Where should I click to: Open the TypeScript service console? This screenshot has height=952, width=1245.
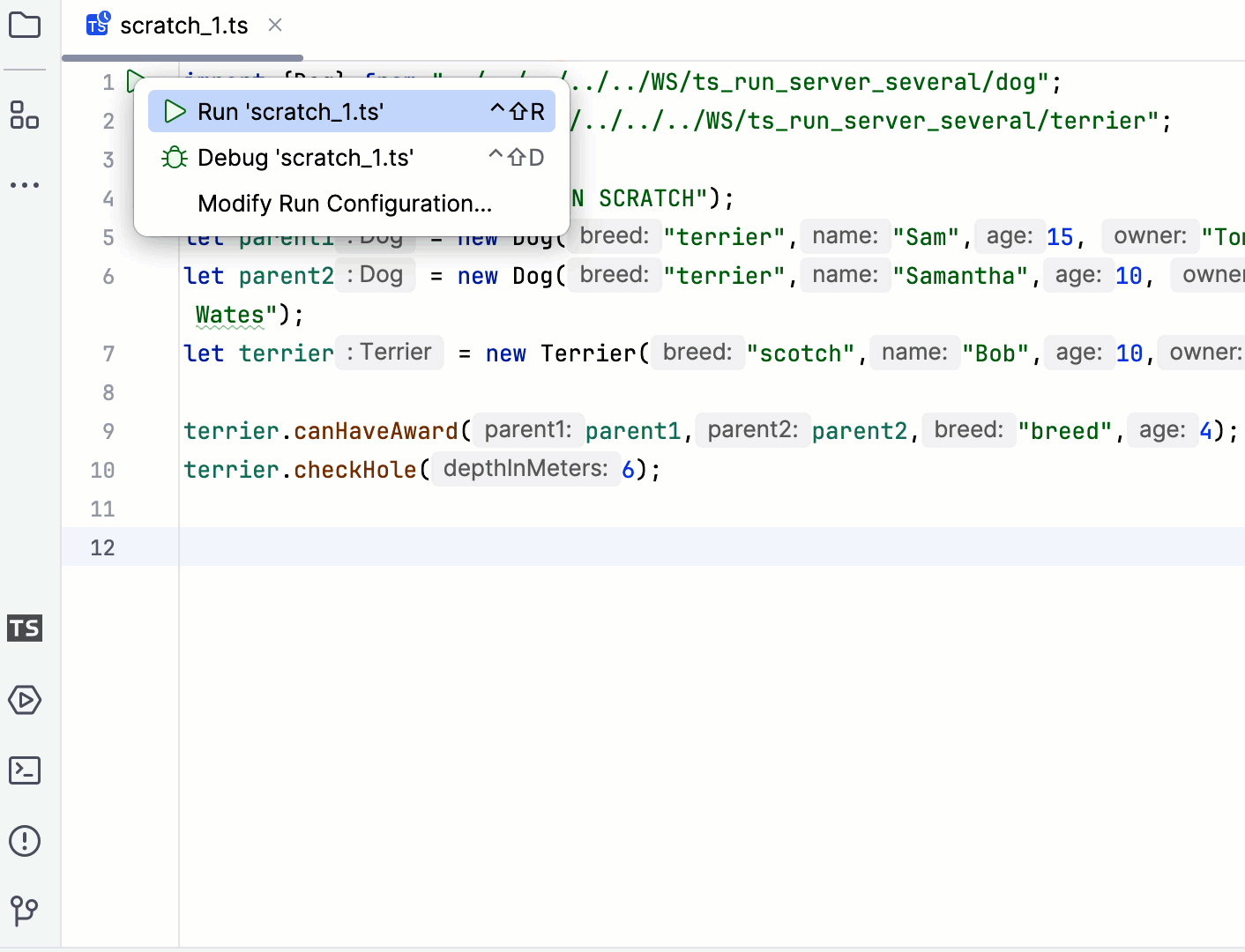click(x=24, y=628)
